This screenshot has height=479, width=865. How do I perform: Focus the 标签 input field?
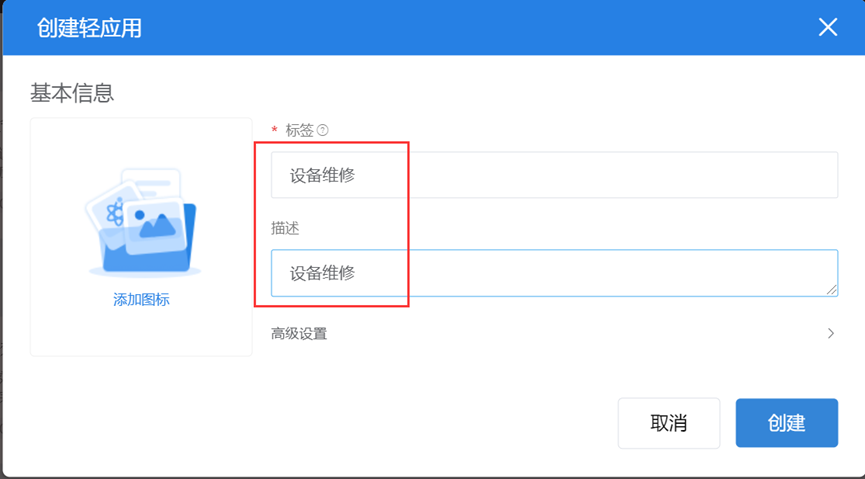pyautogui.click(x=554, y=175)
